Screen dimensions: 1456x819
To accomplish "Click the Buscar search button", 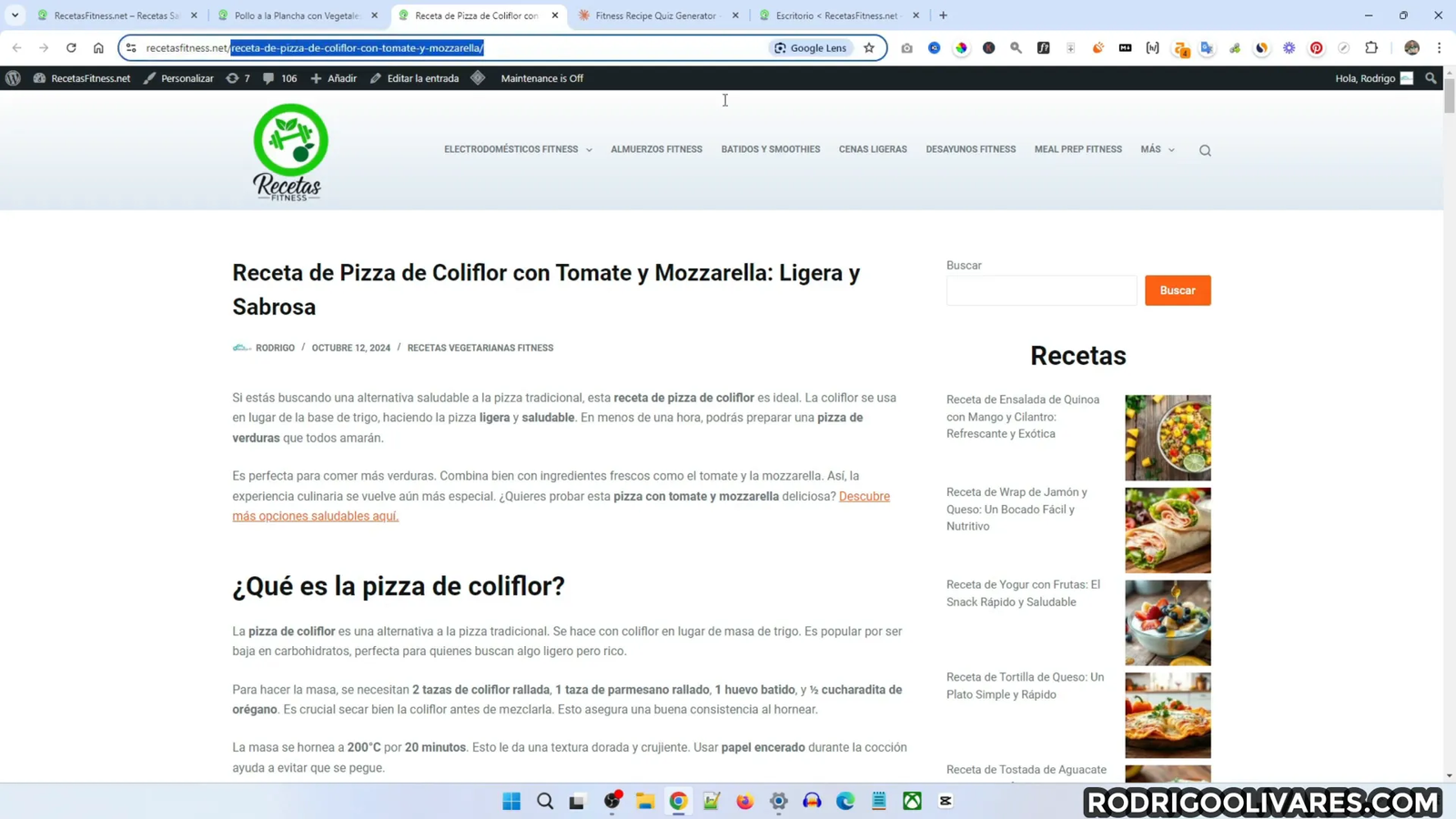I will pyautogui.click(x=1178, y=289).
